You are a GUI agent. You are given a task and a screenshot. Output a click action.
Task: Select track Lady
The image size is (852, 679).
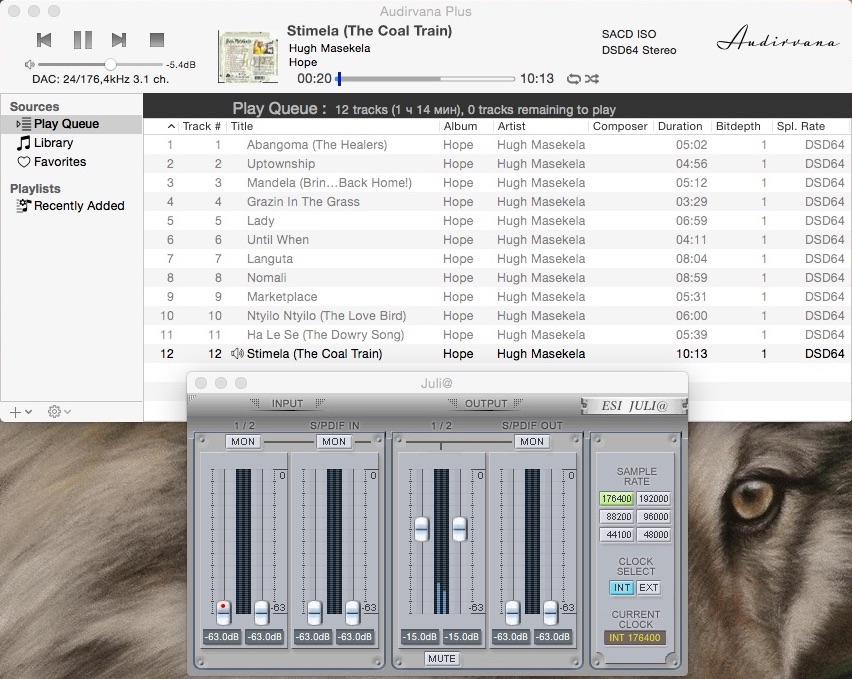(x=497, y=221)
